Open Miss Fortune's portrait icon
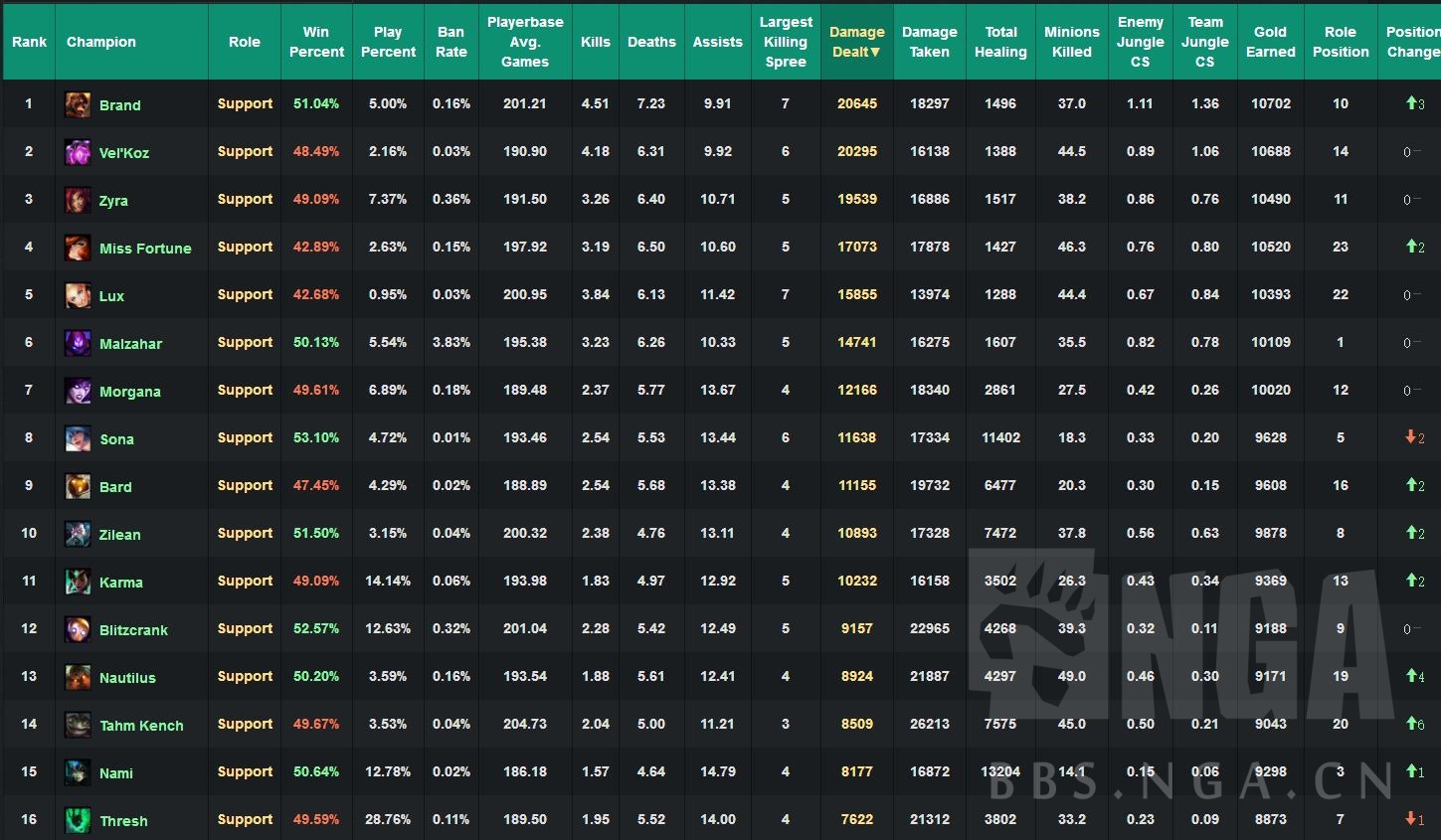This screenshot has height=840, width=1441. click(x=78, y=248)
